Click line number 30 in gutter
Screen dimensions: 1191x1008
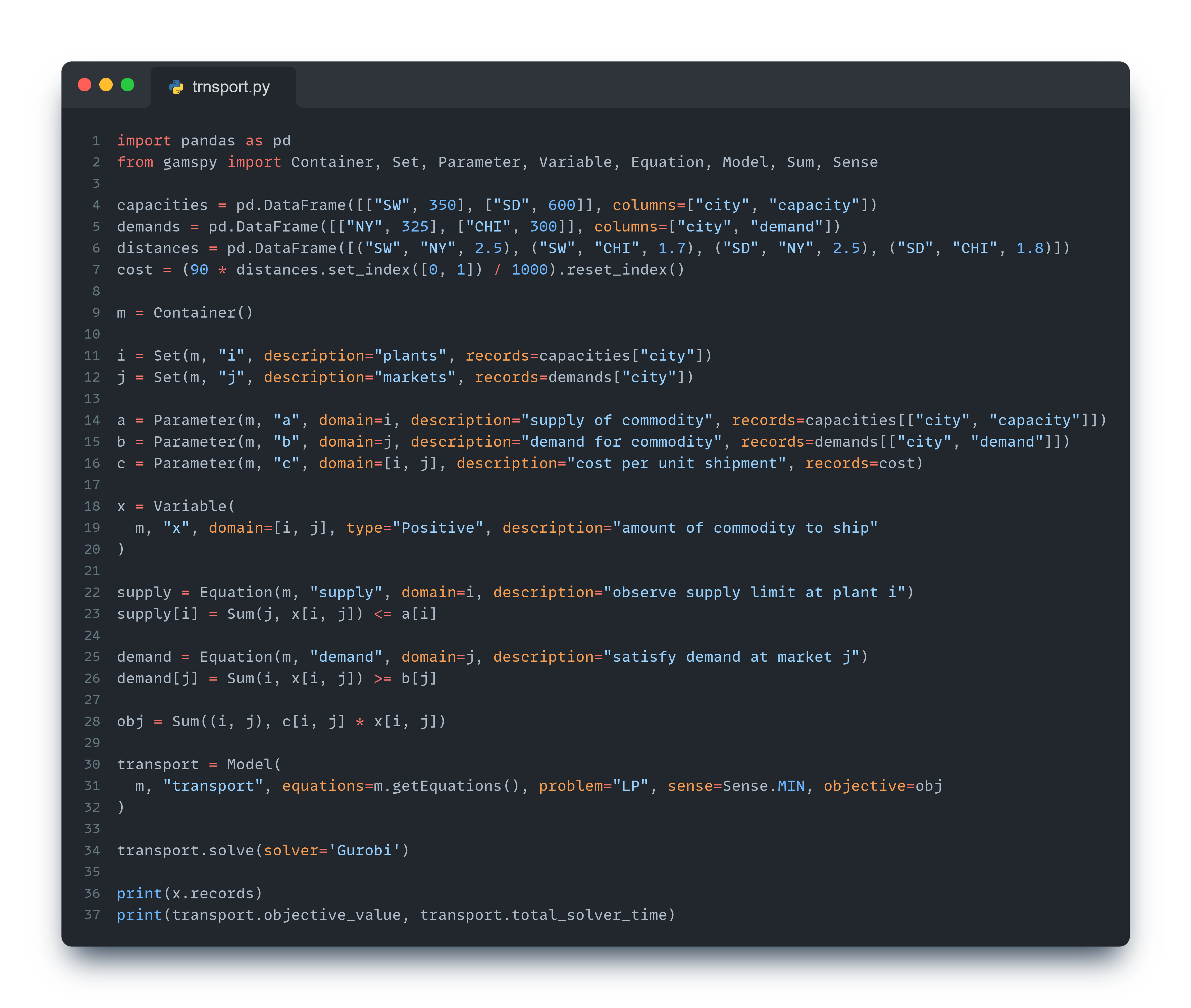(92, 764)
